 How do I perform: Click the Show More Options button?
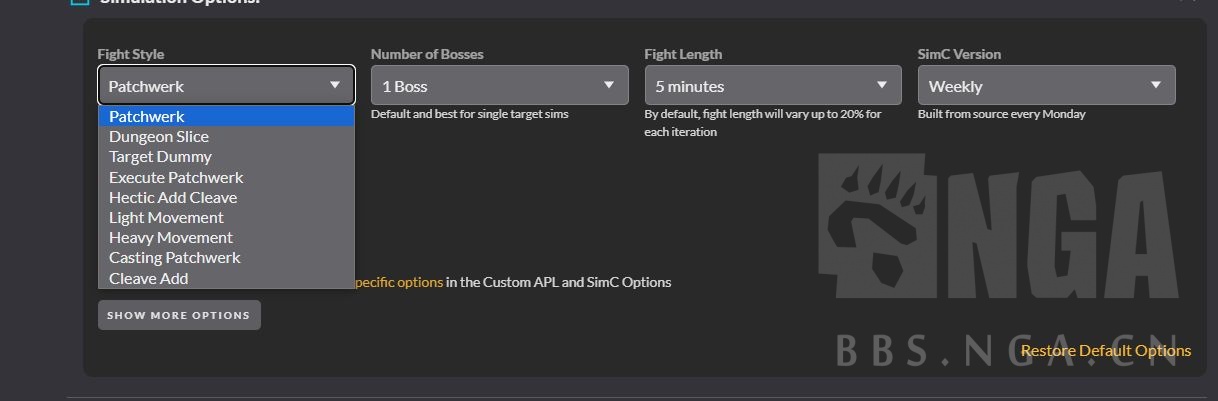(179, 315)
